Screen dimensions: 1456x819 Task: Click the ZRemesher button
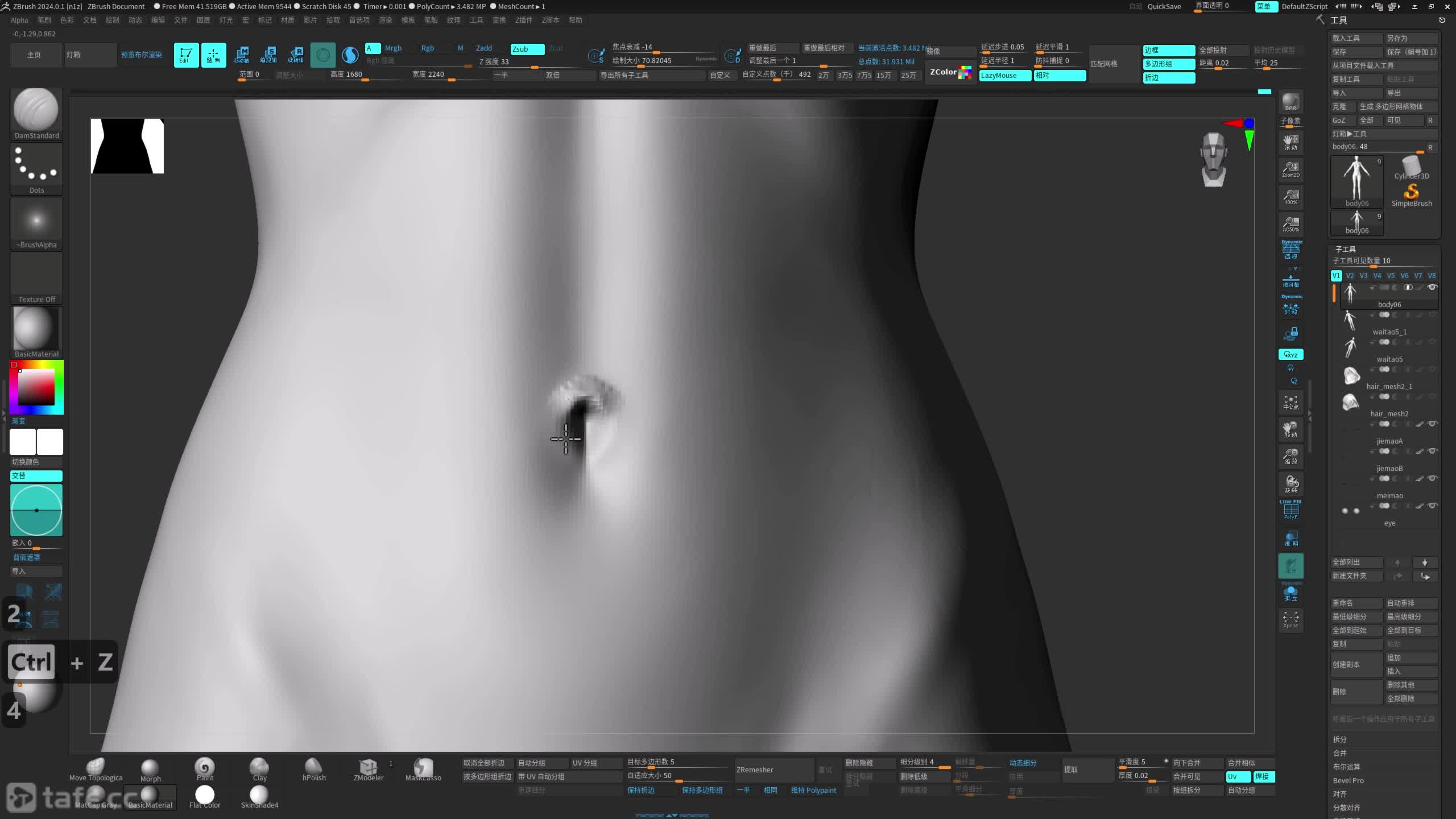(775, 770)
